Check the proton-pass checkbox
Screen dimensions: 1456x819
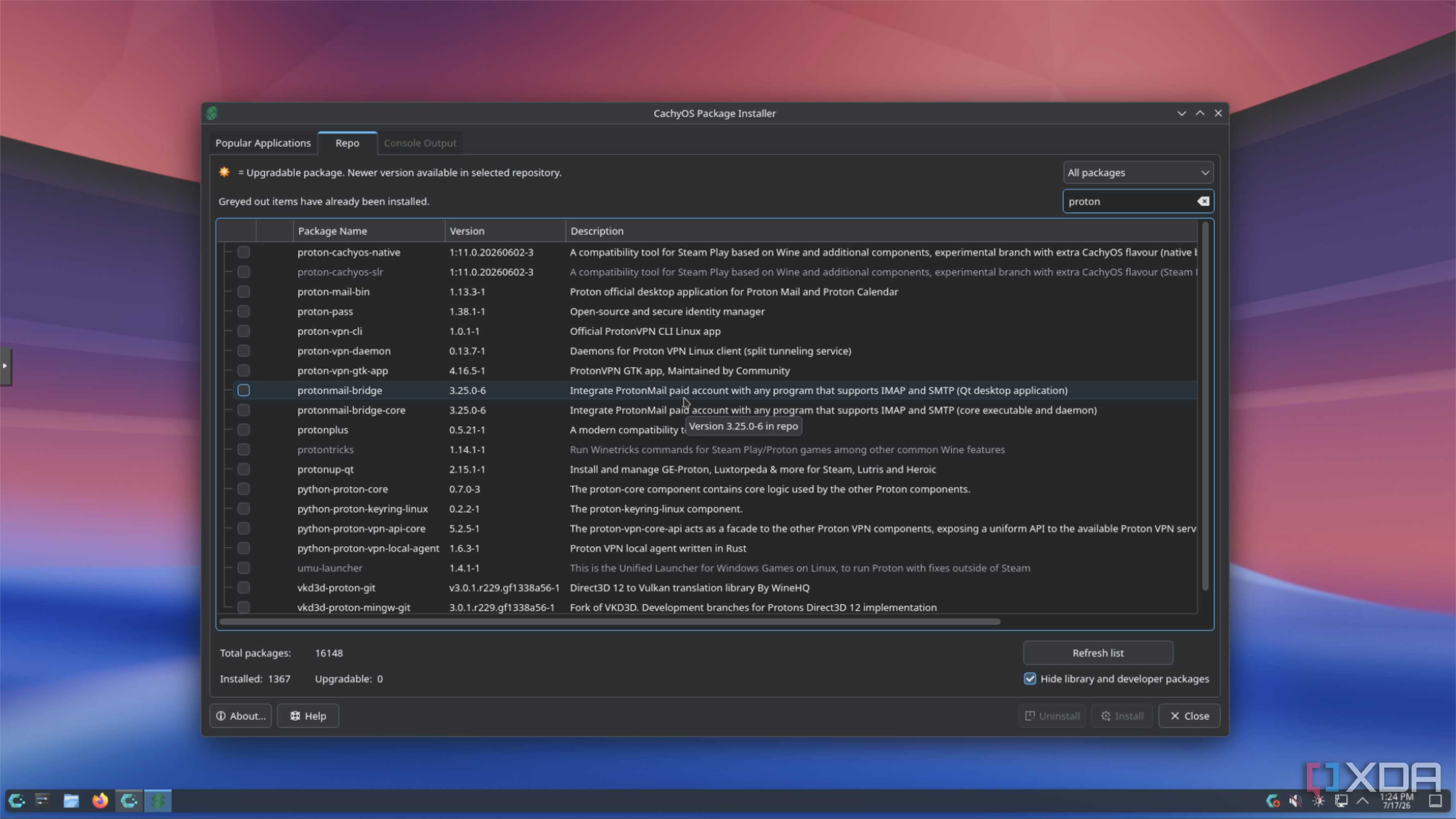click(x=244, y=312)
